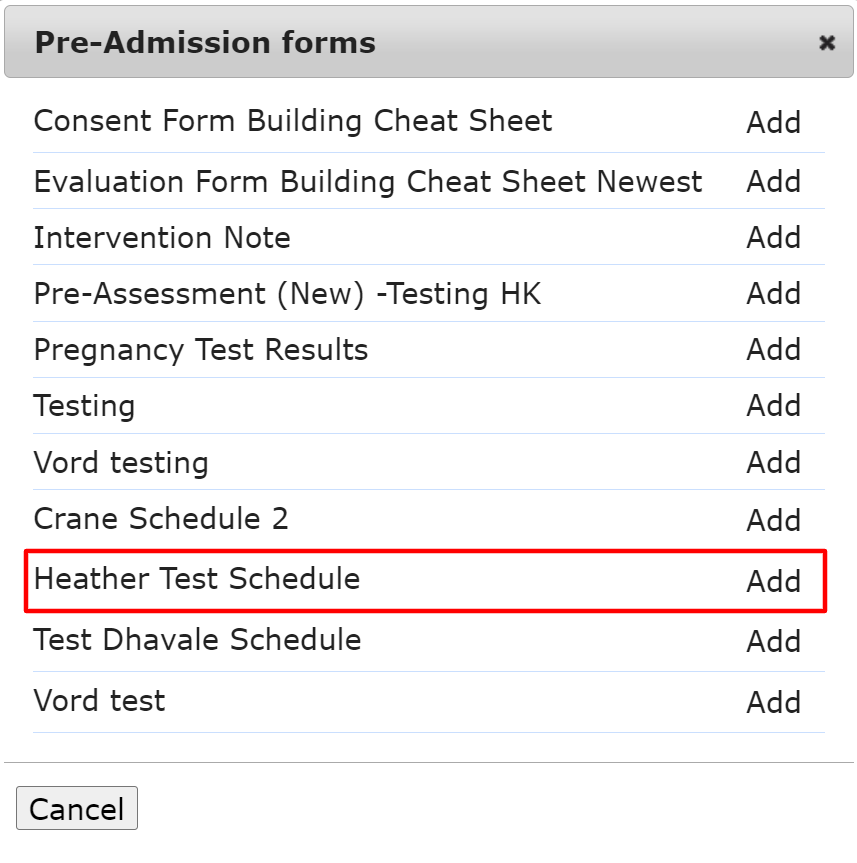Select the Vord test label

[99, 701]
